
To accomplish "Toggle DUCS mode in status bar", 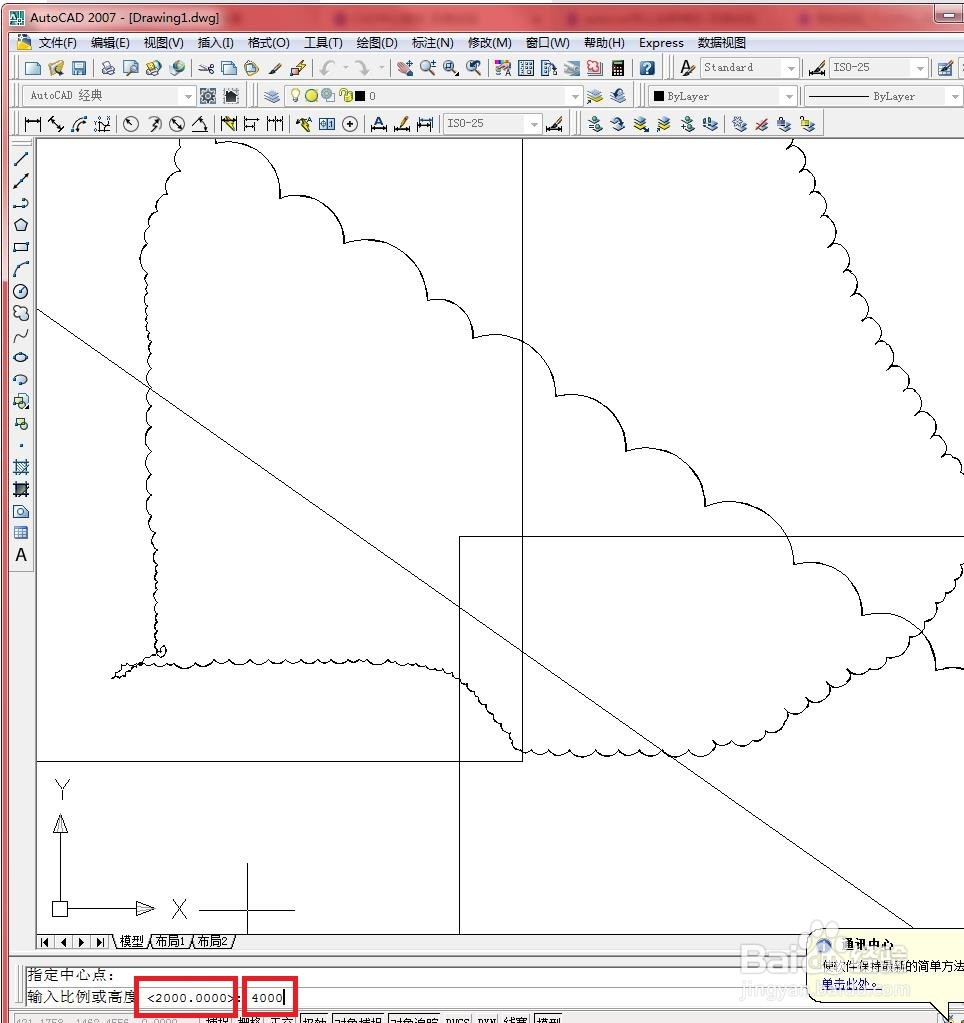I will [458, 1019].
